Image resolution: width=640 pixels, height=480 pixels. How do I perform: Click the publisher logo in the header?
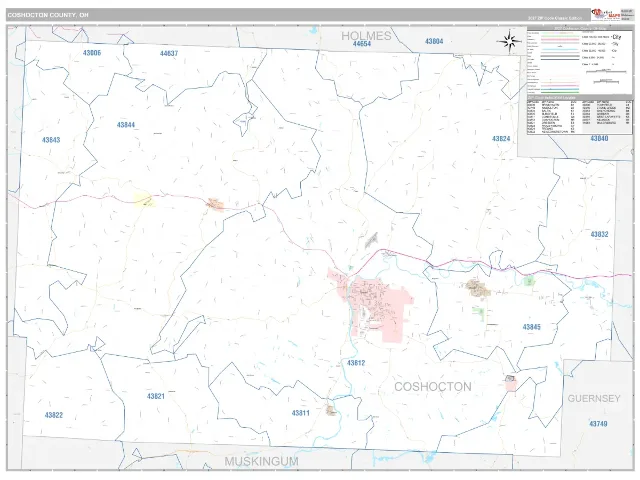click(605, 15)
